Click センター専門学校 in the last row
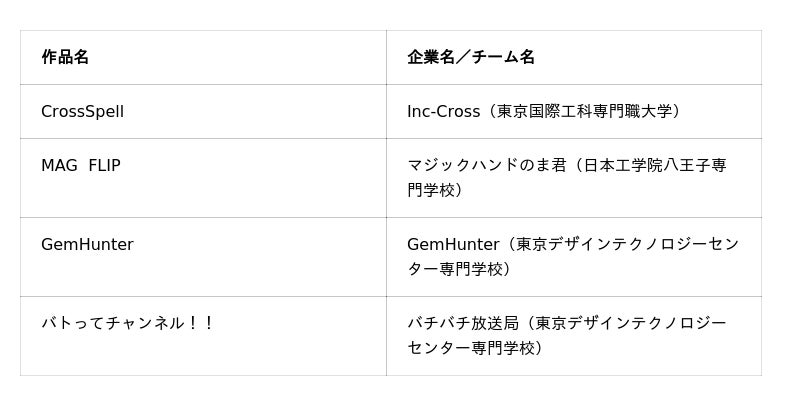Viewport: 800px width, 406px height. pos(470,347)
